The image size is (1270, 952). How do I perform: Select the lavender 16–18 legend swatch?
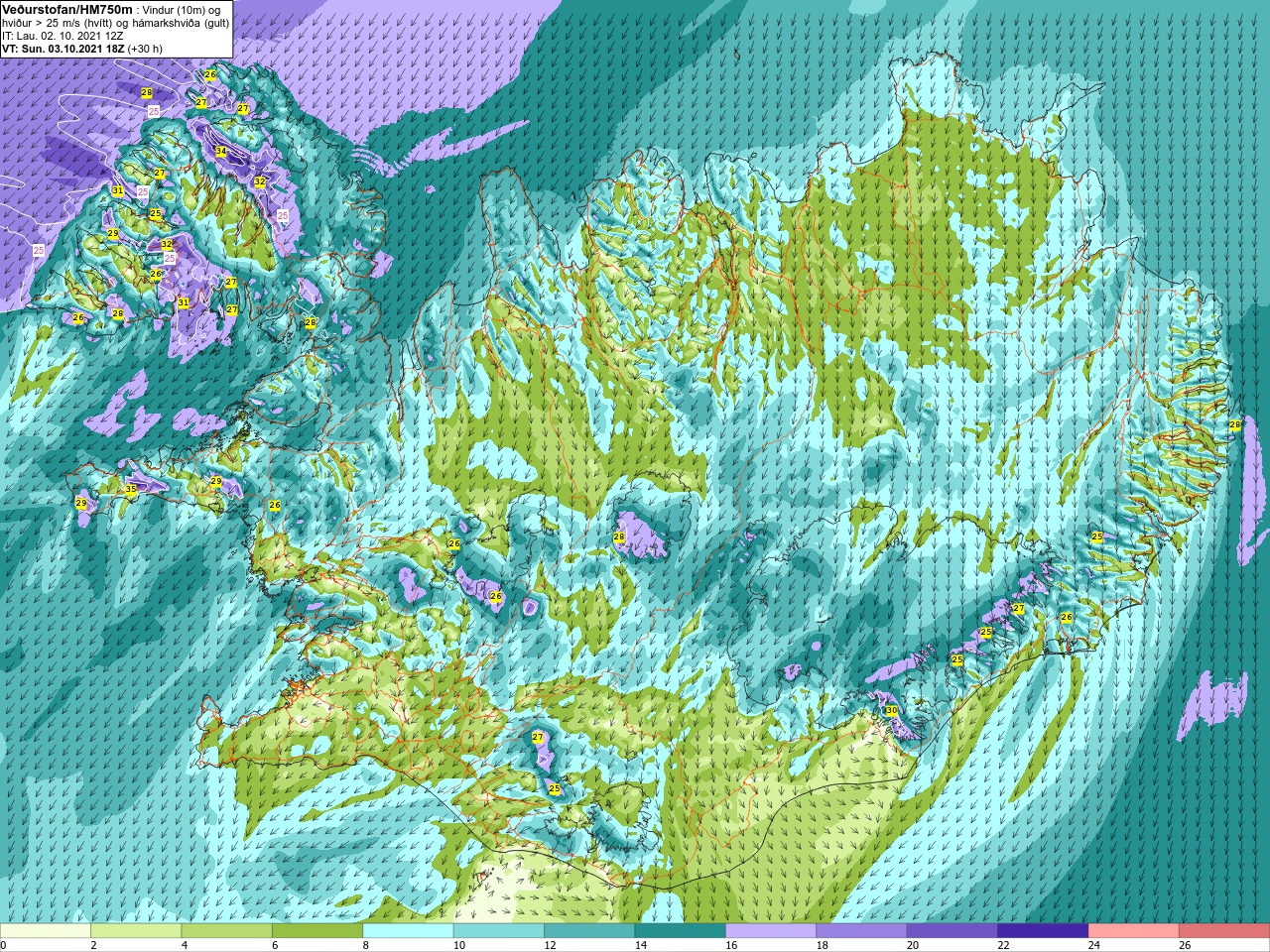point(771,931)
